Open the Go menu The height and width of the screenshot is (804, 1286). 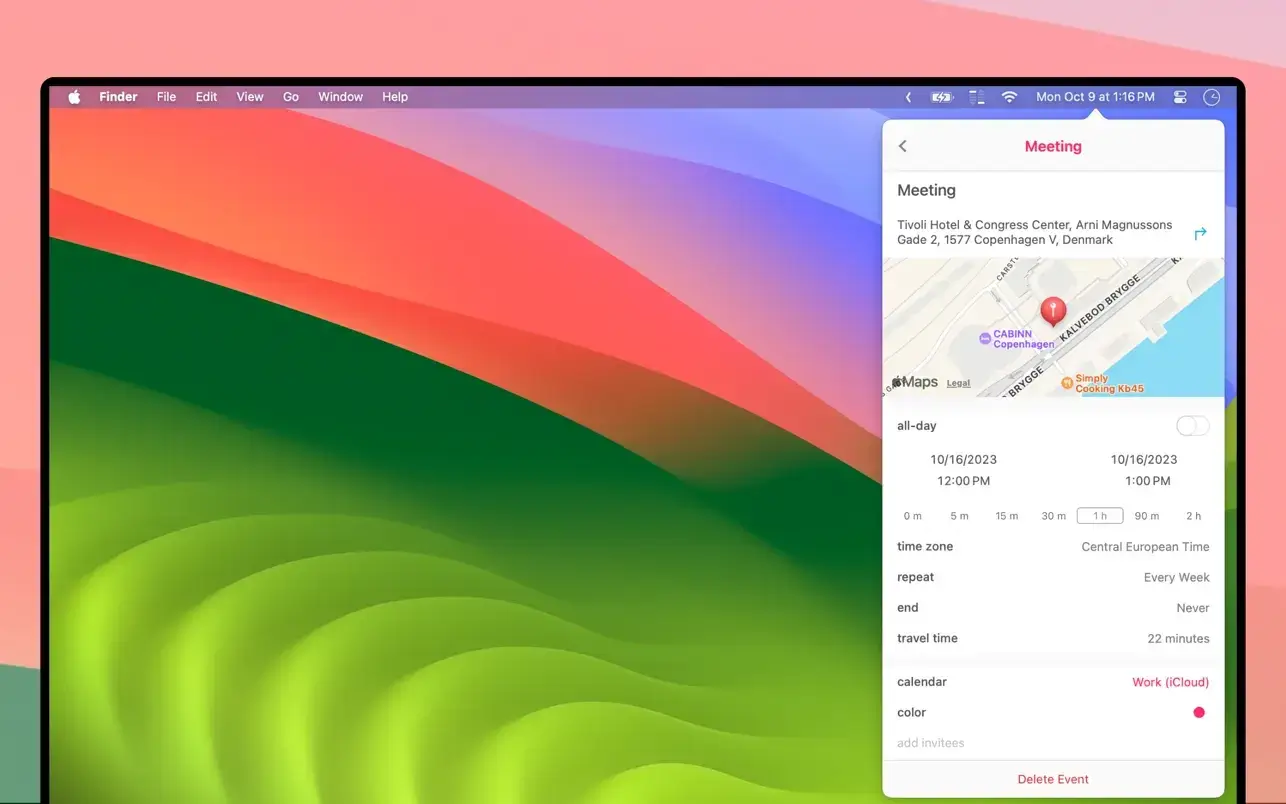point(290,96)
